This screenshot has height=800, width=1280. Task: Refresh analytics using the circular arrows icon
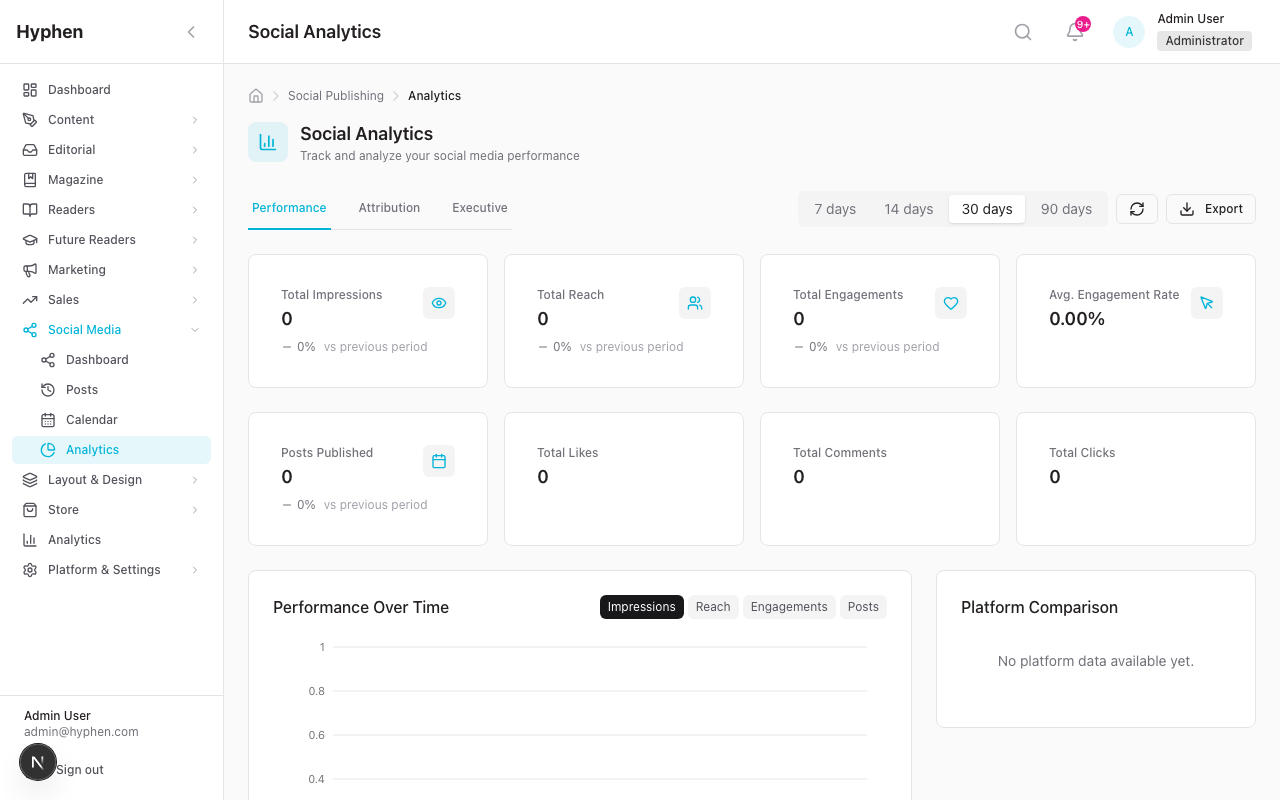click(1136, 209)
